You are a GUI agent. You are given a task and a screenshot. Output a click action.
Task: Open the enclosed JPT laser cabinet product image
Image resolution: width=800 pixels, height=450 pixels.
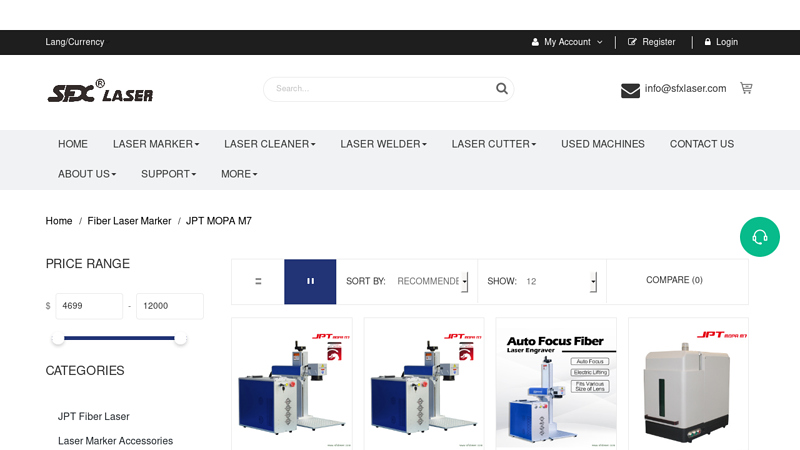688,384
